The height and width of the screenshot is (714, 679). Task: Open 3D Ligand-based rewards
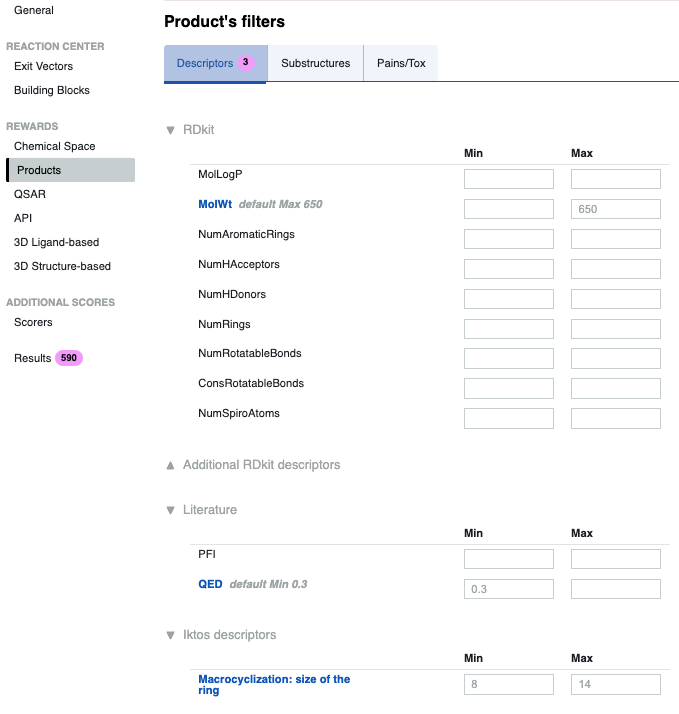point(56,242)
